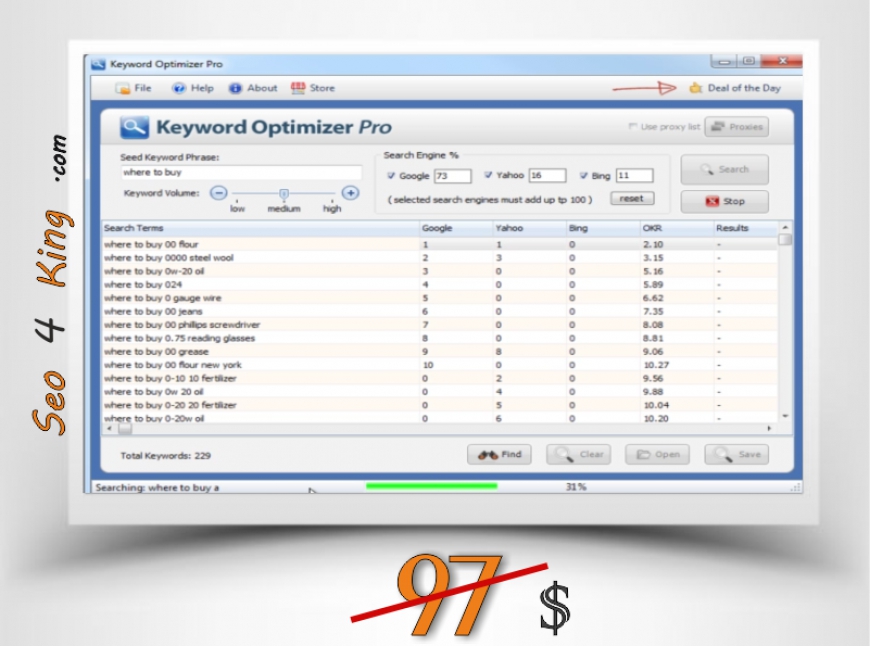Viewport: 870px width, 646px height.
Task: Click the horizontal scroll left arrow
Action: click(109, 428)
